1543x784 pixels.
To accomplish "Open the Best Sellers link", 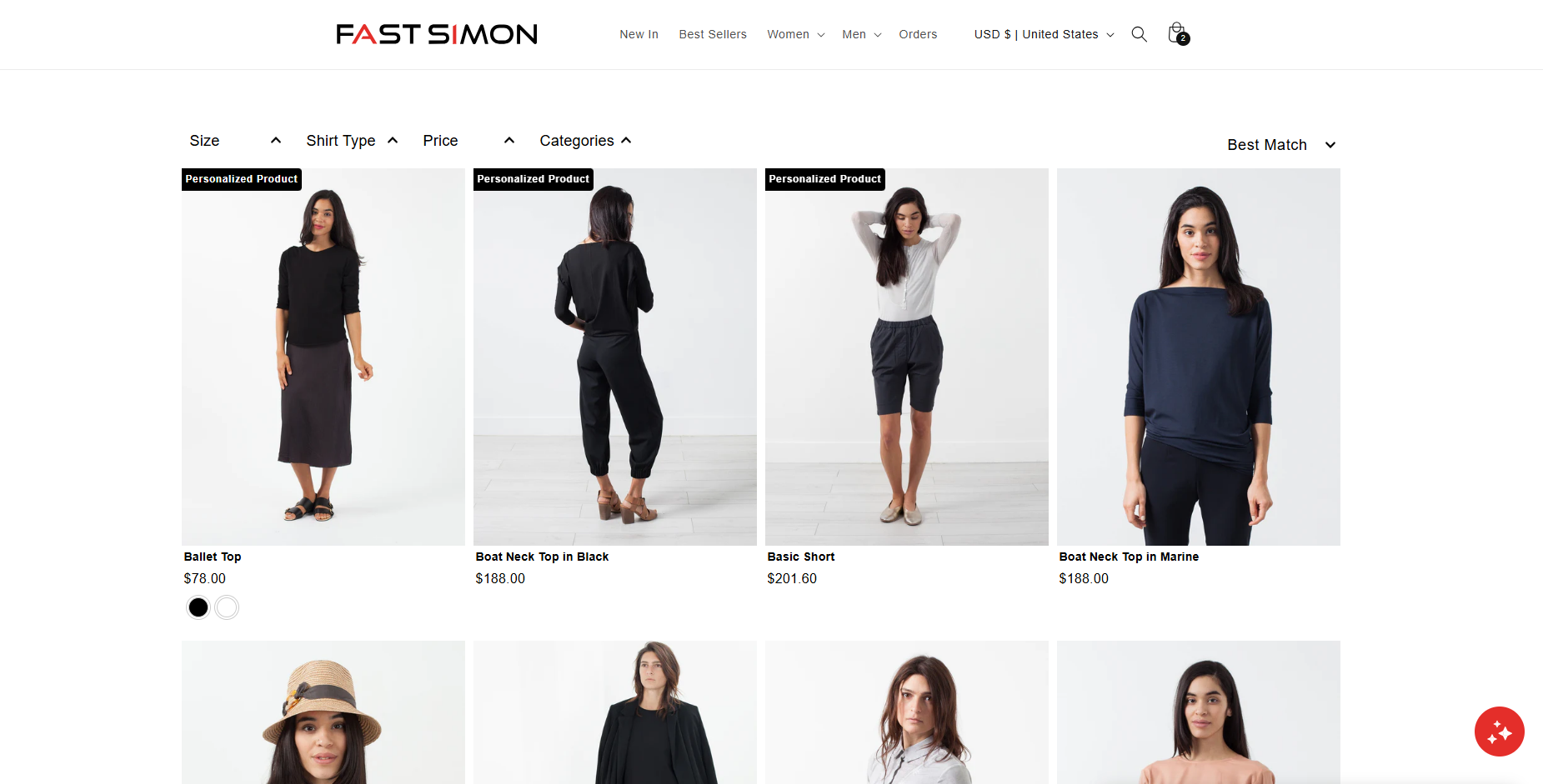I will click(713, 34).
